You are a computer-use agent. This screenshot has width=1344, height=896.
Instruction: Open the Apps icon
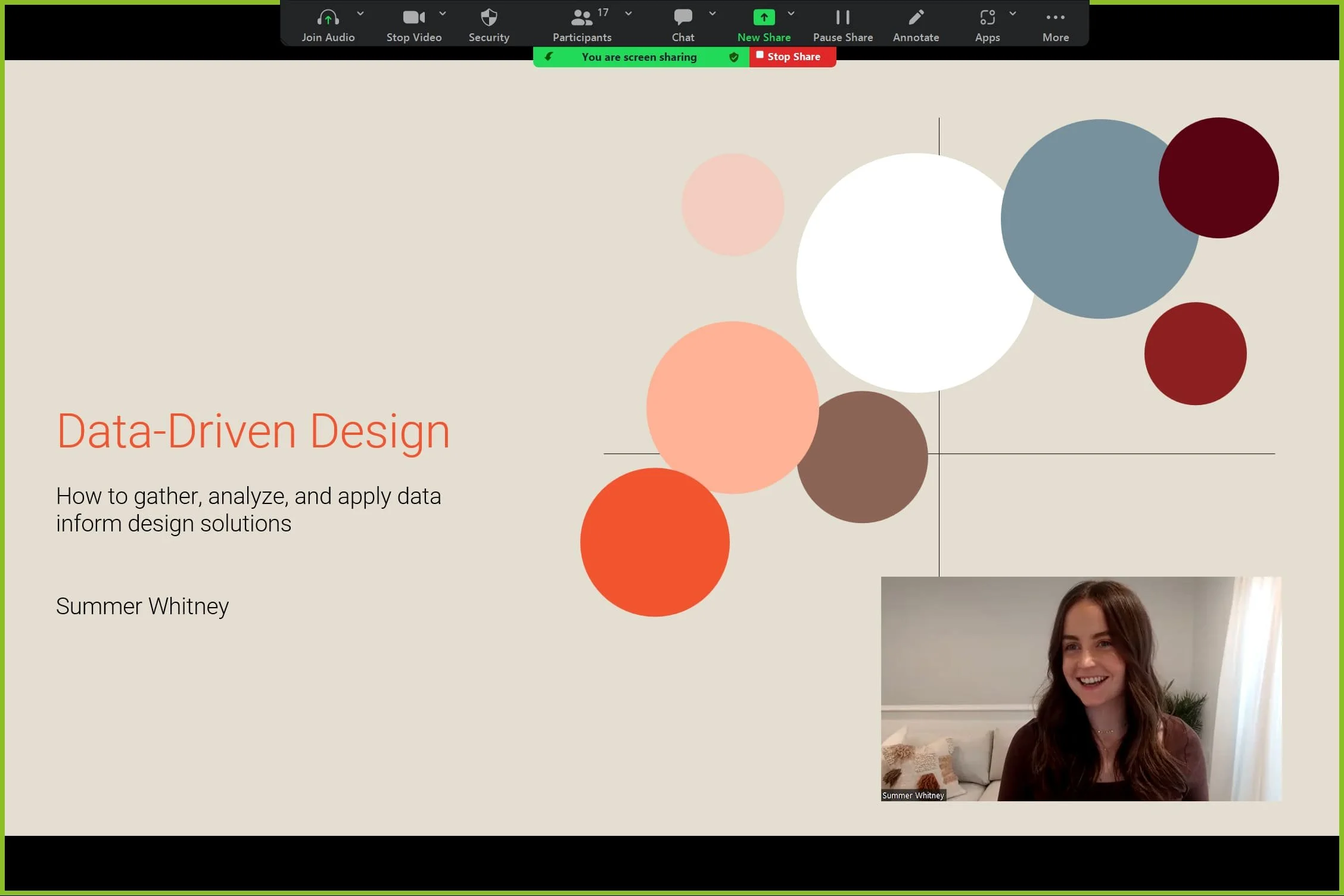pos(987,18)
